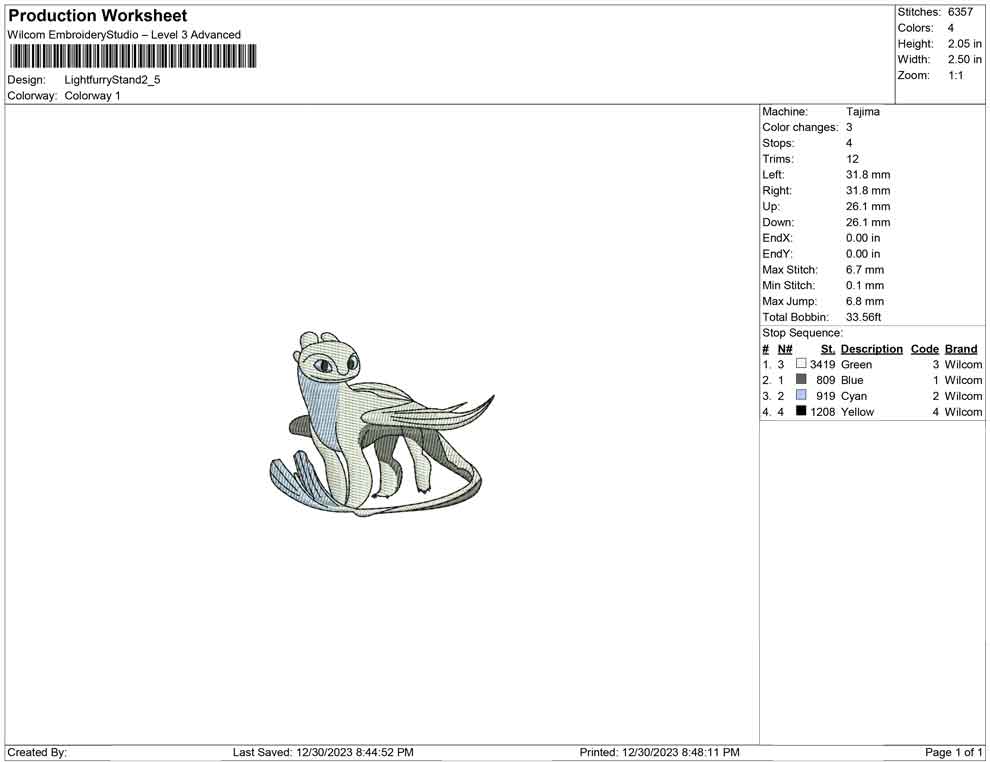
Task: Click the Machine value Tajima
Action: point(862,111)
